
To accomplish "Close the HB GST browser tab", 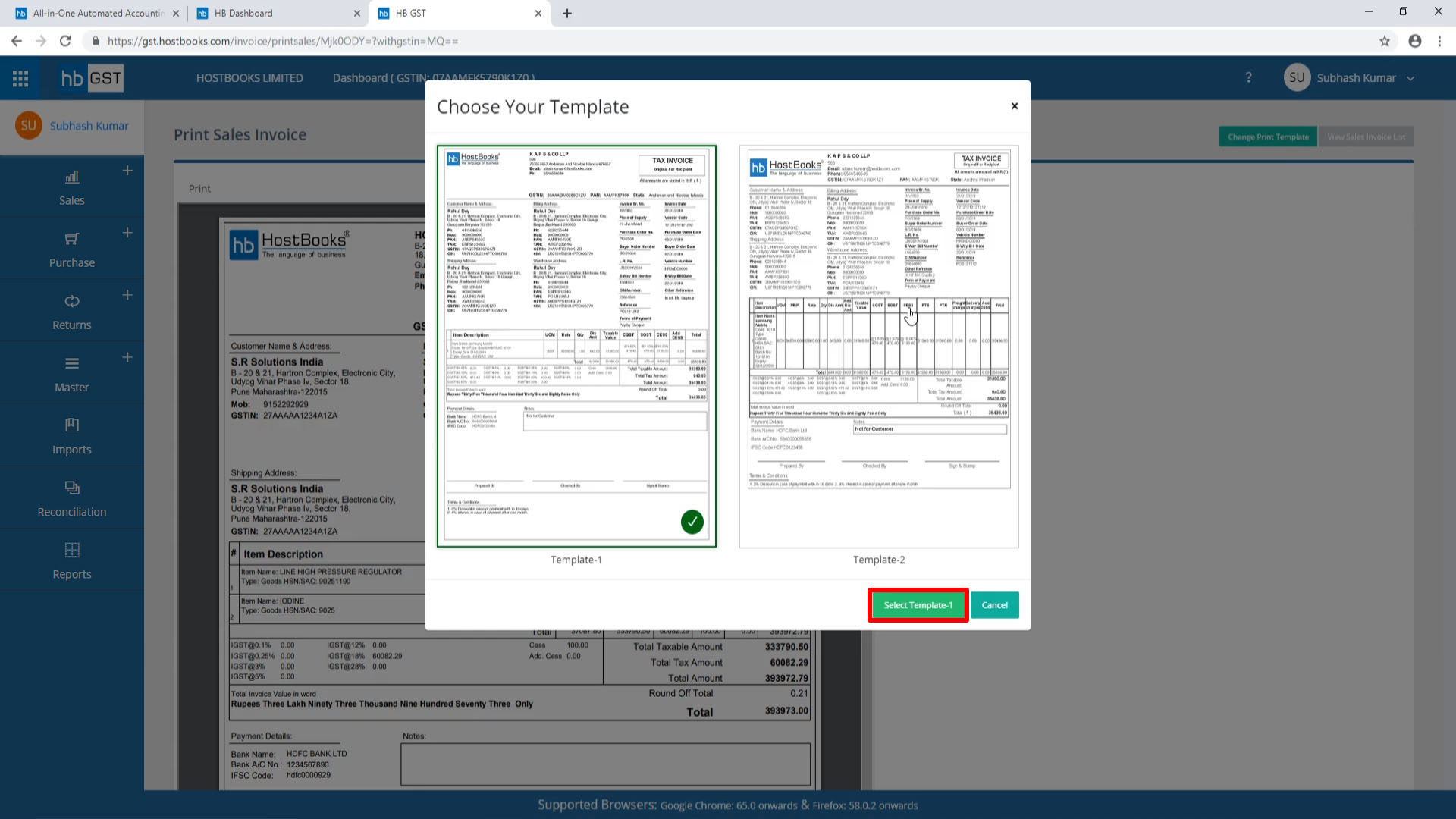I will [x=538, y=13].
